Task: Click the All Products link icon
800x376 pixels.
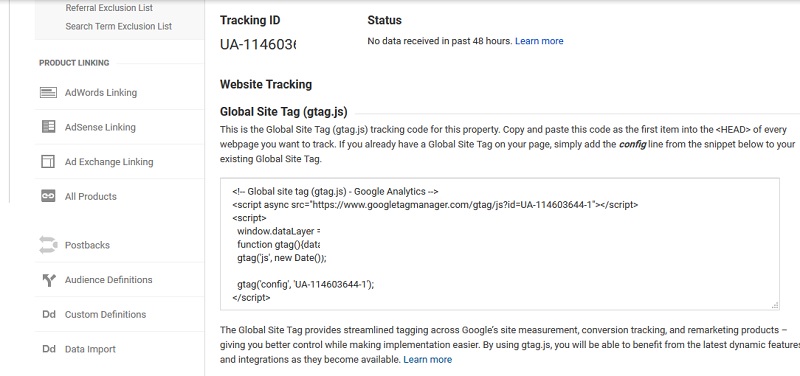Action: click(48, 196)
